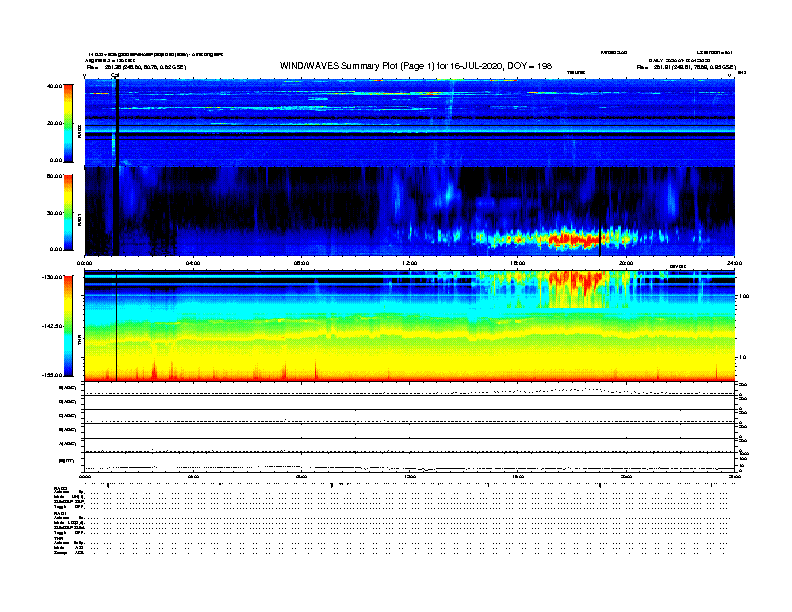The height and width of the screenshot is (612, 792).
Task: Click 24:00 tick label under RAD1 panel
Action: pyautogui.click(x=734, y=263)
